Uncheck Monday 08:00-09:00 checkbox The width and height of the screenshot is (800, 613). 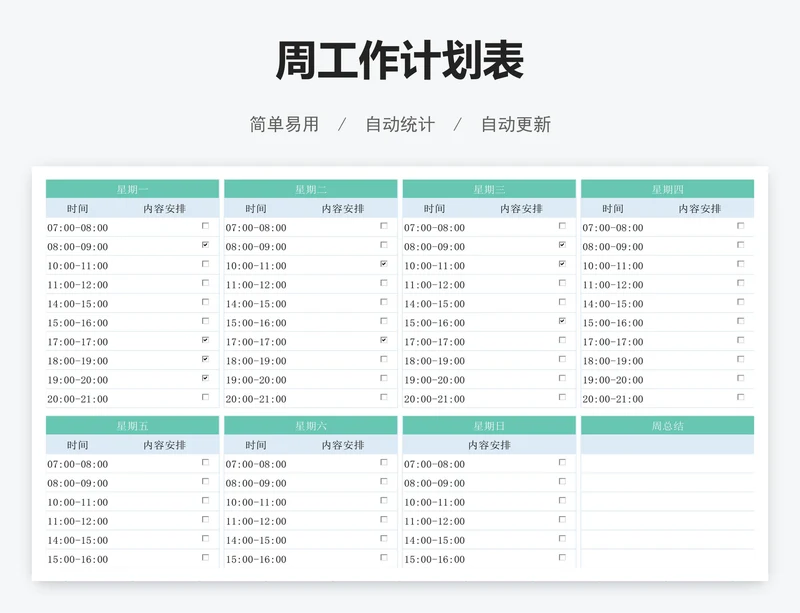(205, 244)
